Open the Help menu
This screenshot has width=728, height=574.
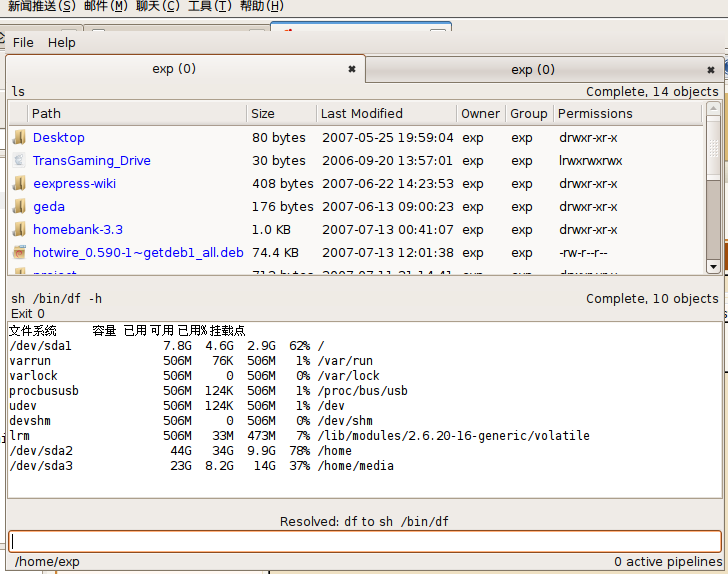(x=61, y=43)
